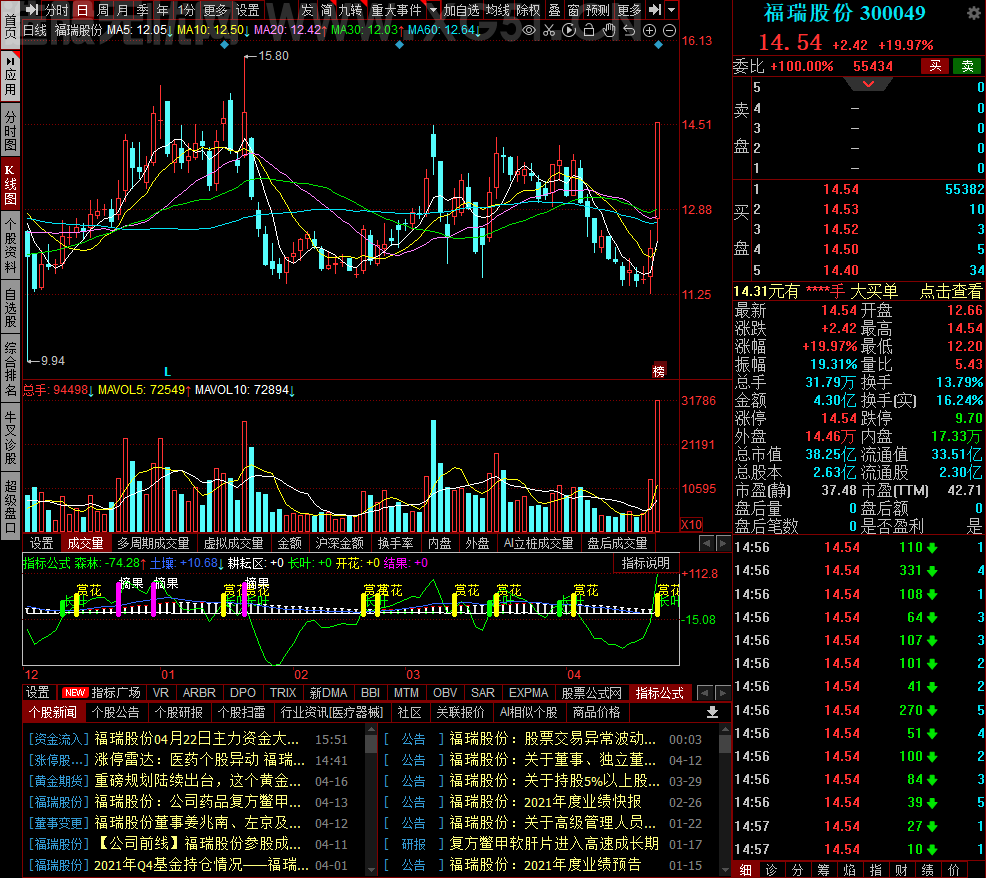Open 更多 periods next to 1分

click(215, 10)
